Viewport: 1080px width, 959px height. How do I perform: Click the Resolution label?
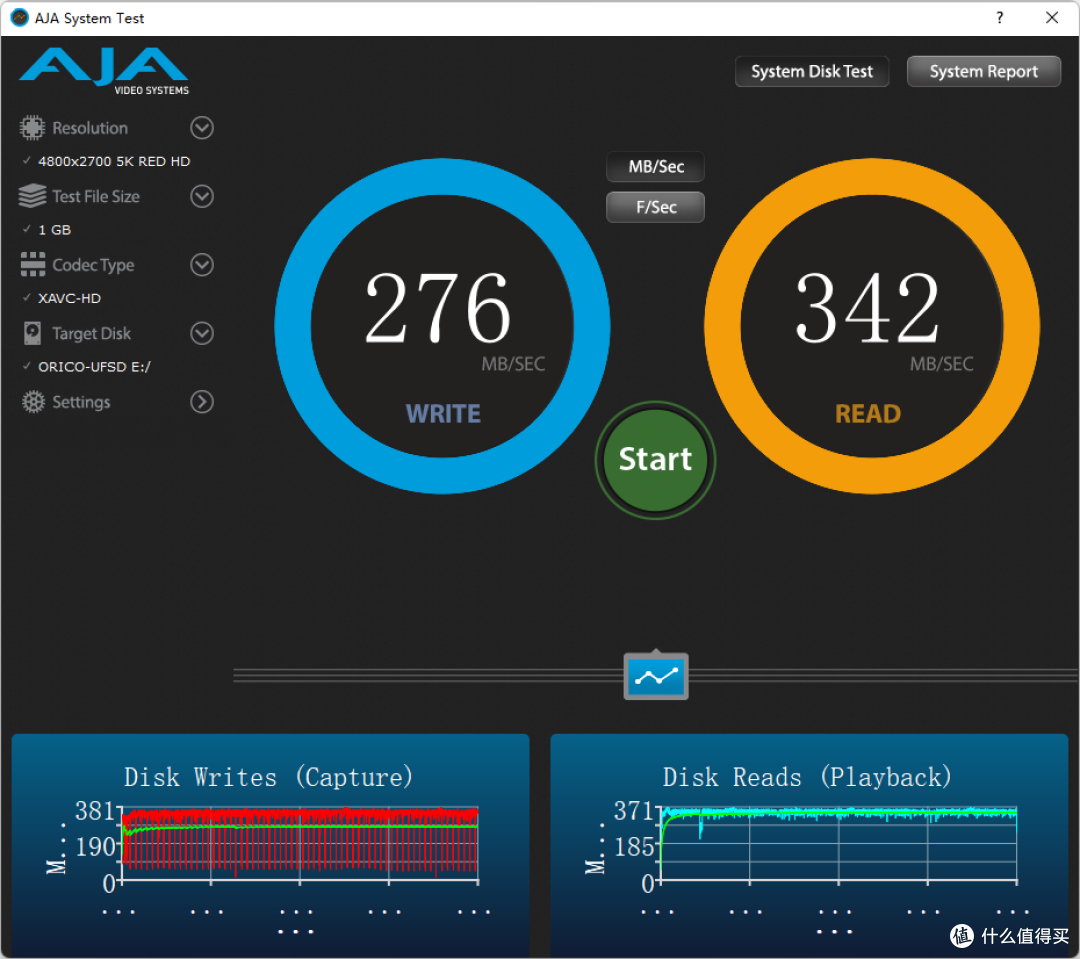90,128
